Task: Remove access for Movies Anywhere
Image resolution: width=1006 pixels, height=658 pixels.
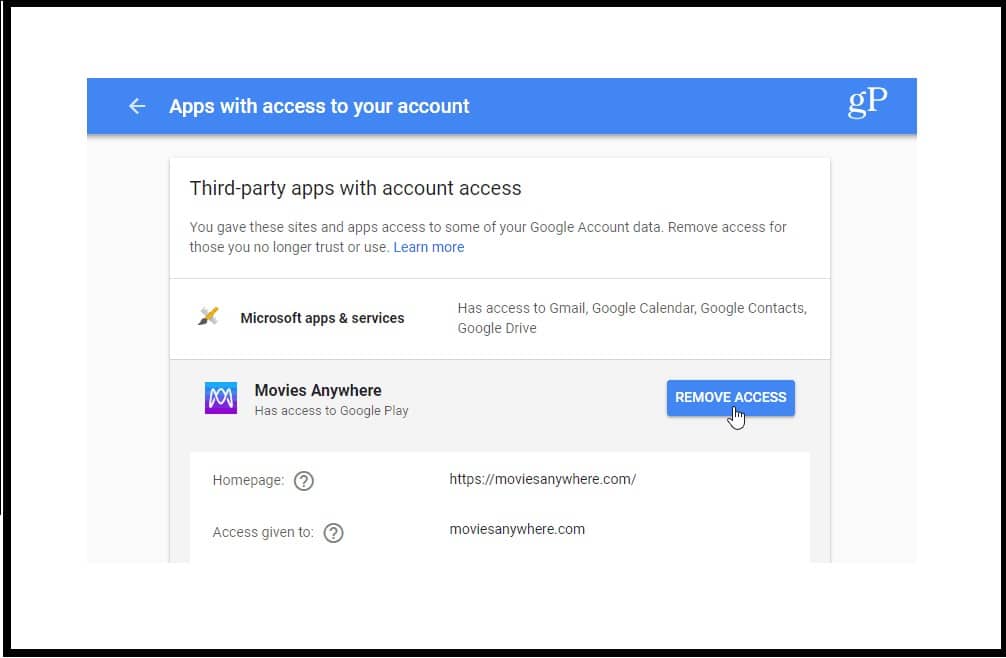Action: tap(730, 398)
